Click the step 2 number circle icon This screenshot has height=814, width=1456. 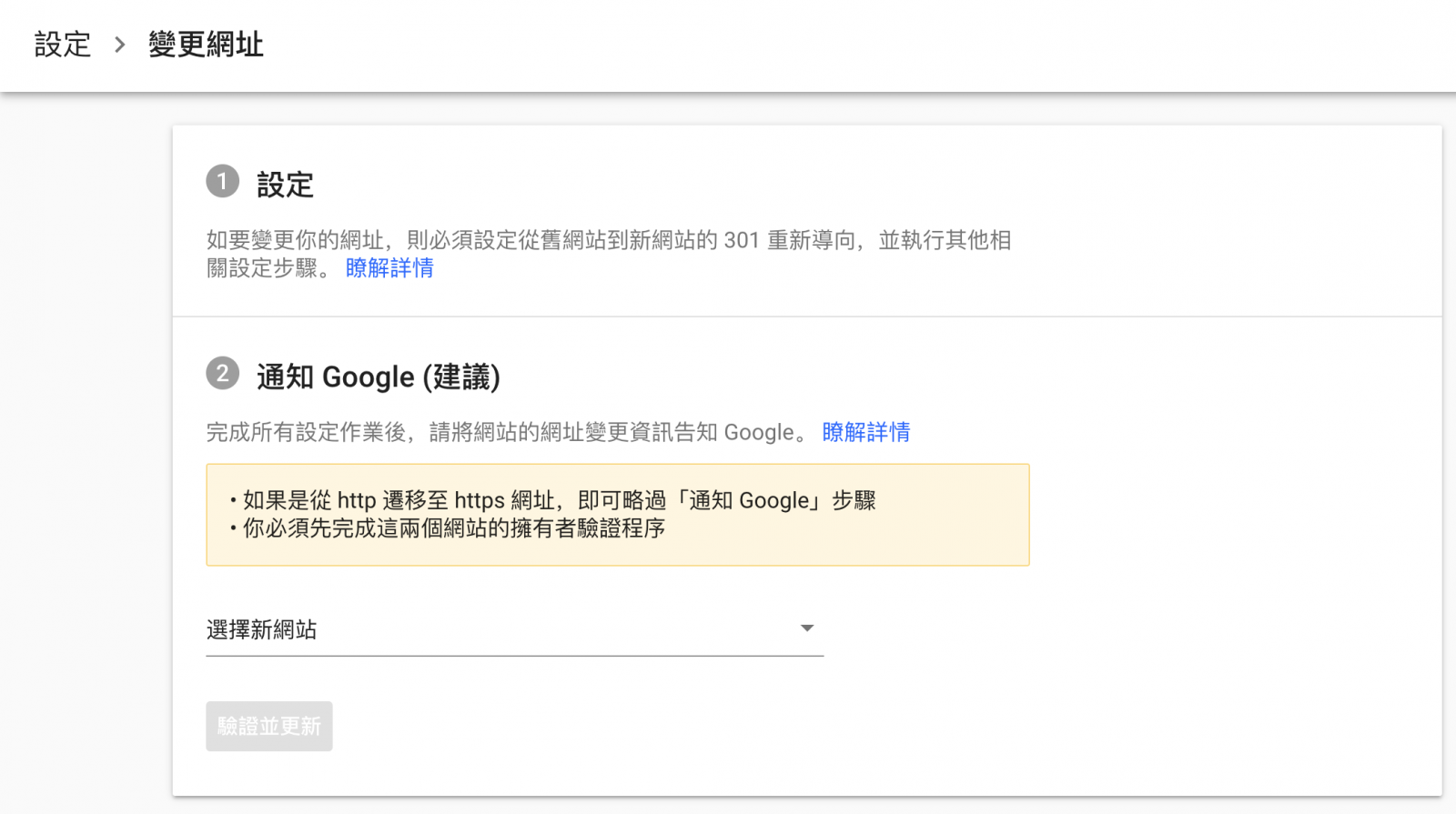(x=222, y=374)
